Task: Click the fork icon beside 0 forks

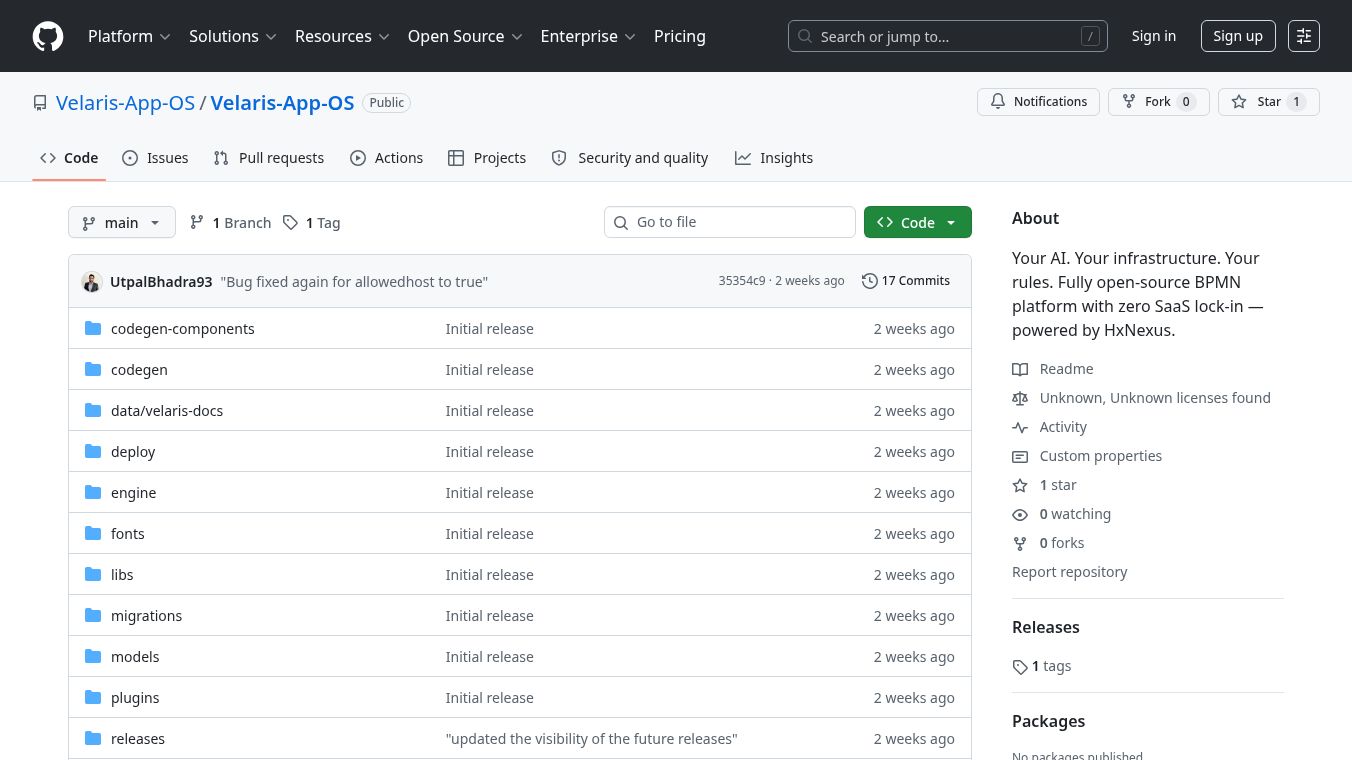Action: coord(1020,543)
